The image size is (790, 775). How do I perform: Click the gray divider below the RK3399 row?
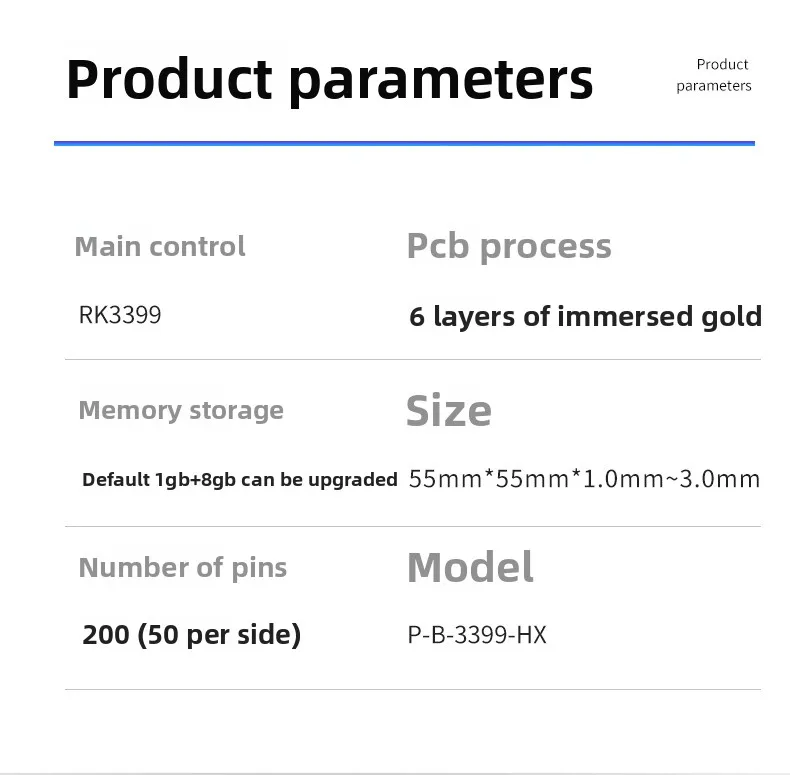[412, 359]
